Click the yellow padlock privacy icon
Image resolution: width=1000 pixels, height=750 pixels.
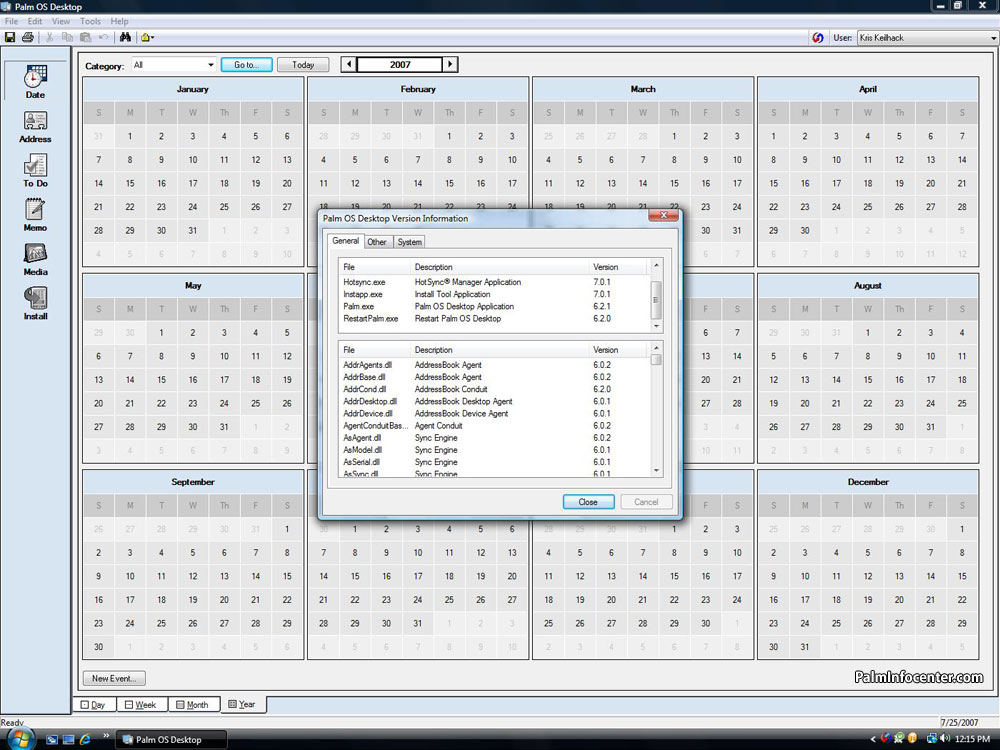pyautogui.click(x=145, y=38)
